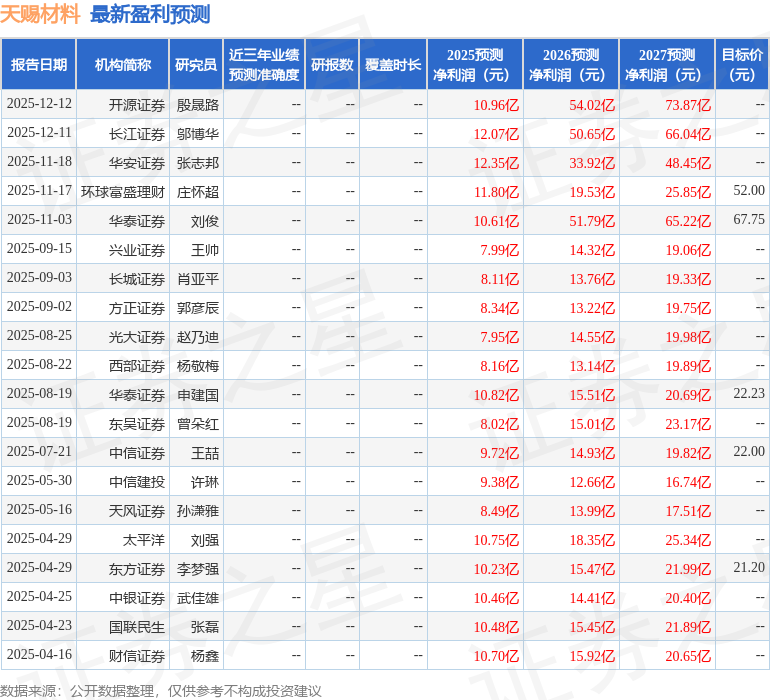Select the 报告日期 column header
This screenshot has width=770, height=700.
[38, 65]
